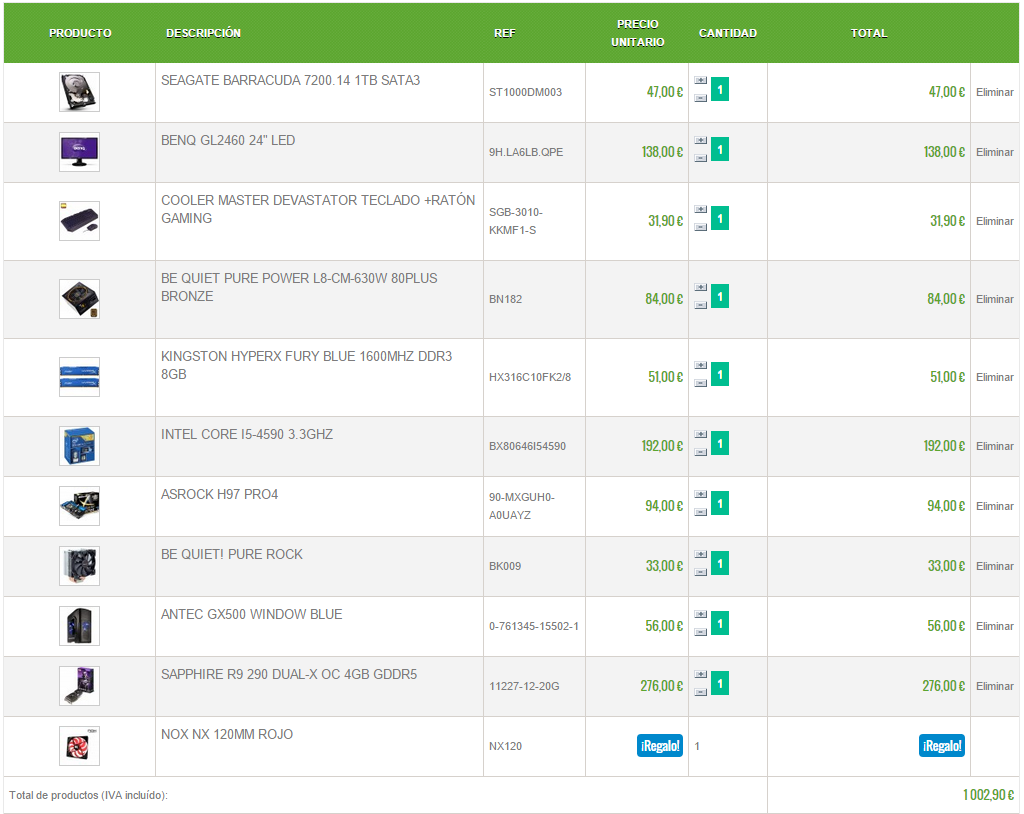The width and height of the screenshot is (1024, 814).
Task: Click the PRODUCTO column header
Action: [x=80, y=33]
